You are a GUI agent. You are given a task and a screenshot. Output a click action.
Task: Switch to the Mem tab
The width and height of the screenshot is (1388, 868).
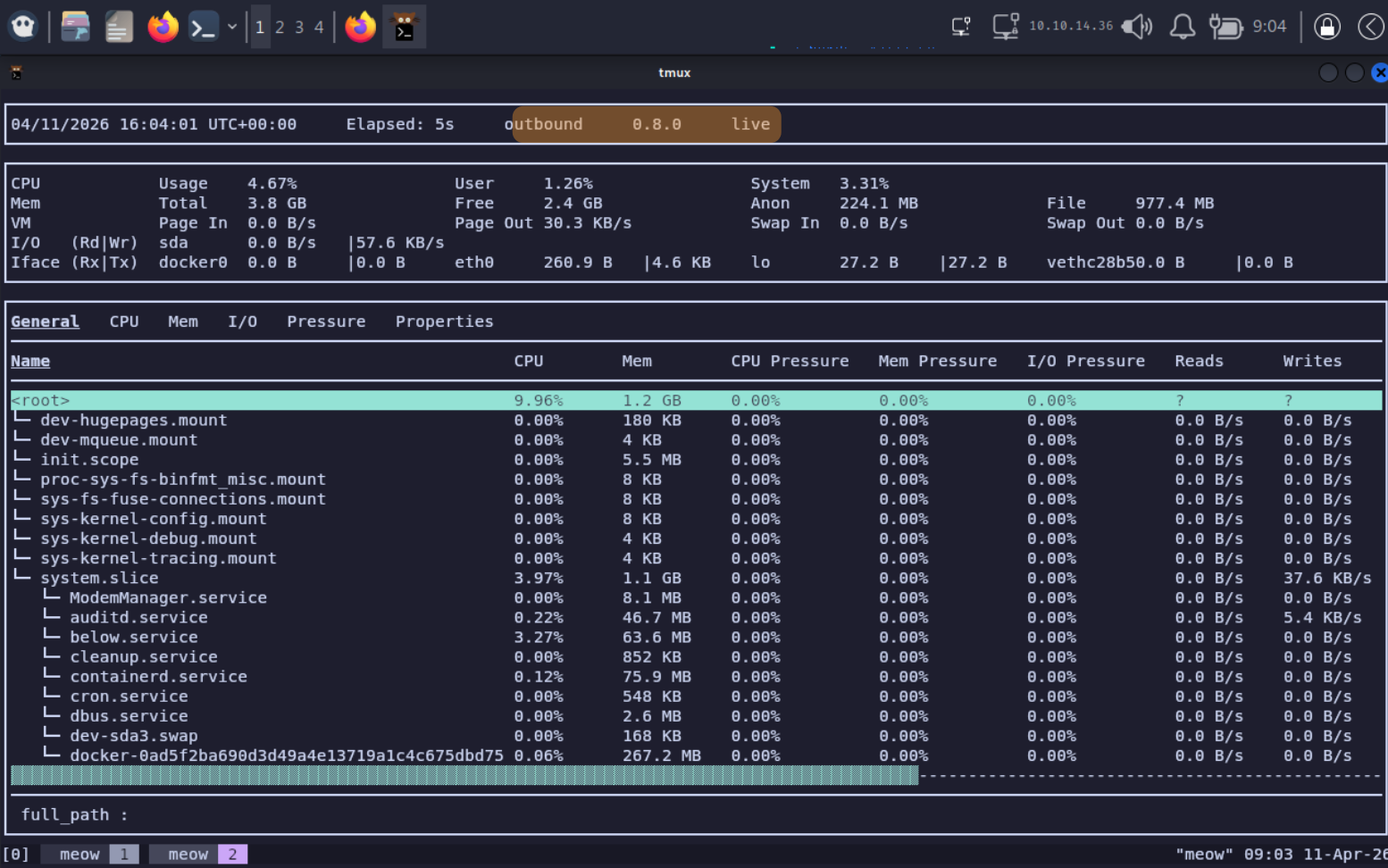click(x=183, y=321)
